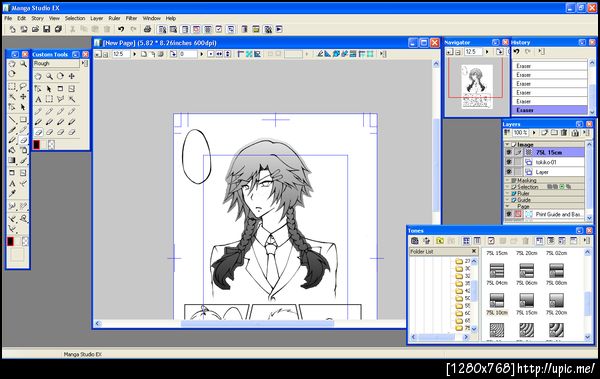Image resolution: width=600 pixels, height=379 pixels.
Task: Toggle visibility of the layer named Layer
Action: click(509, 172)
